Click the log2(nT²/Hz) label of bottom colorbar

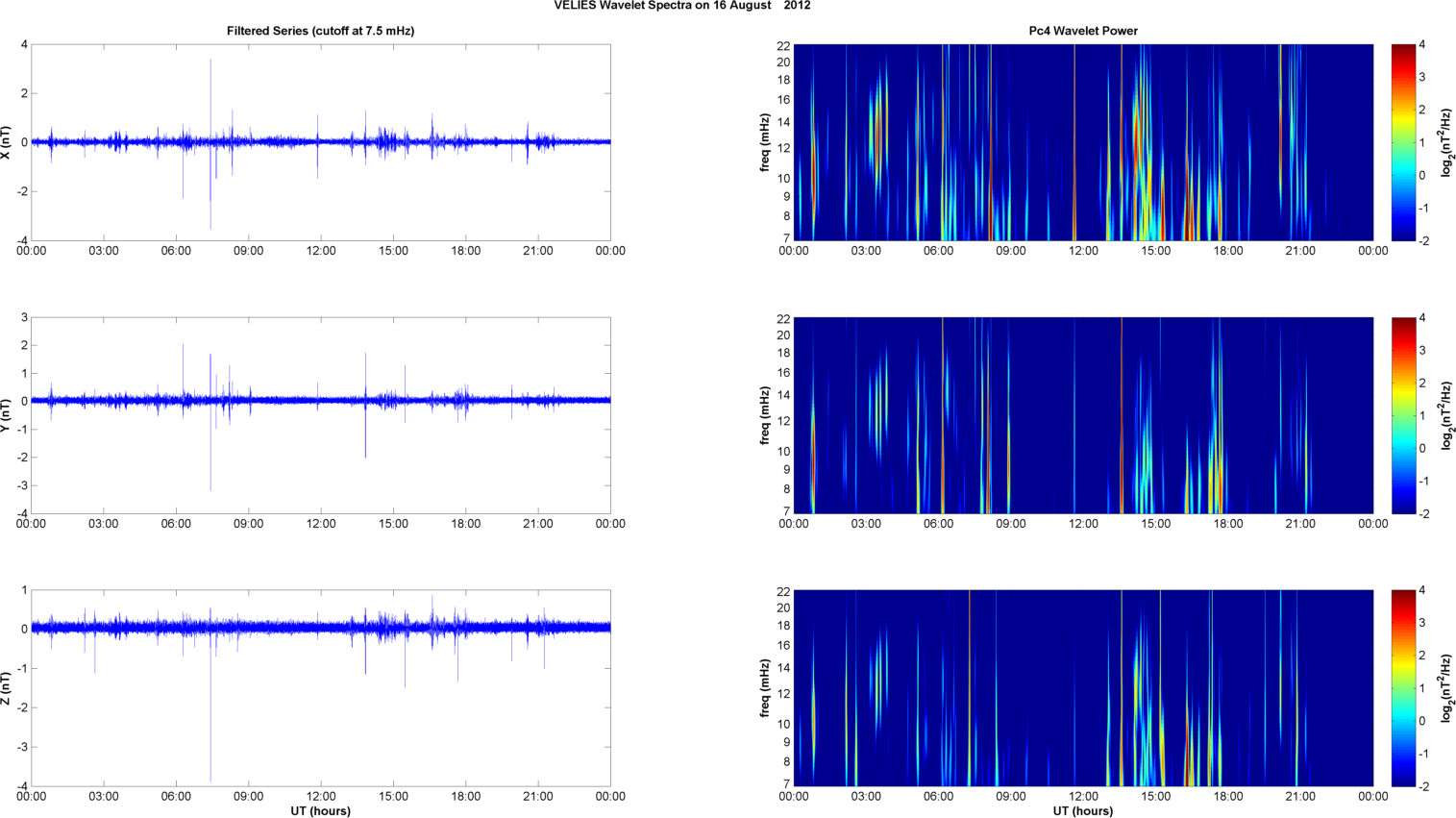point(1446,688)
